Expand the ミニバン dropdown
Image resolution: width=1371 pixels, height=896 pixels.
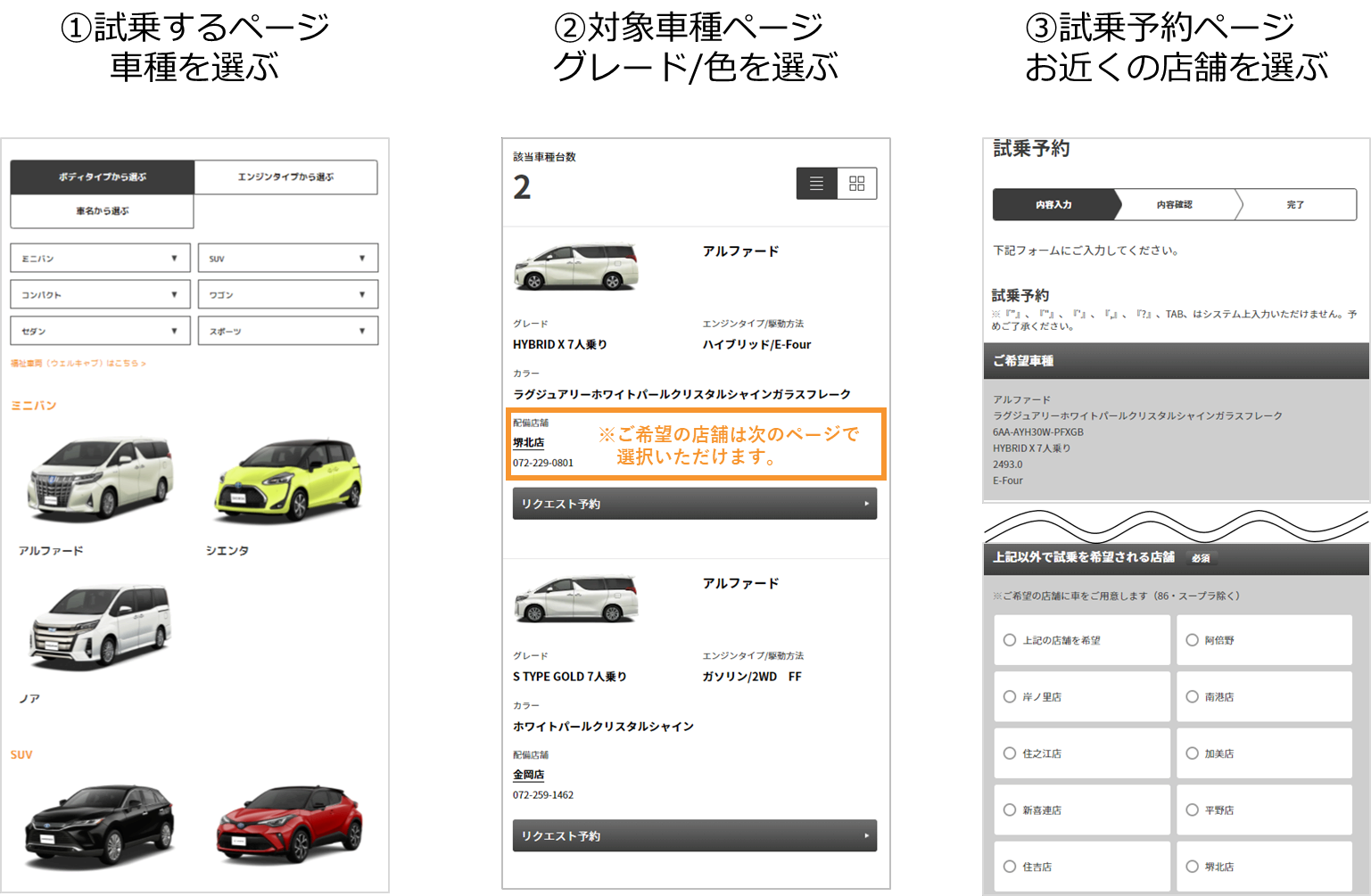(100, 259)
